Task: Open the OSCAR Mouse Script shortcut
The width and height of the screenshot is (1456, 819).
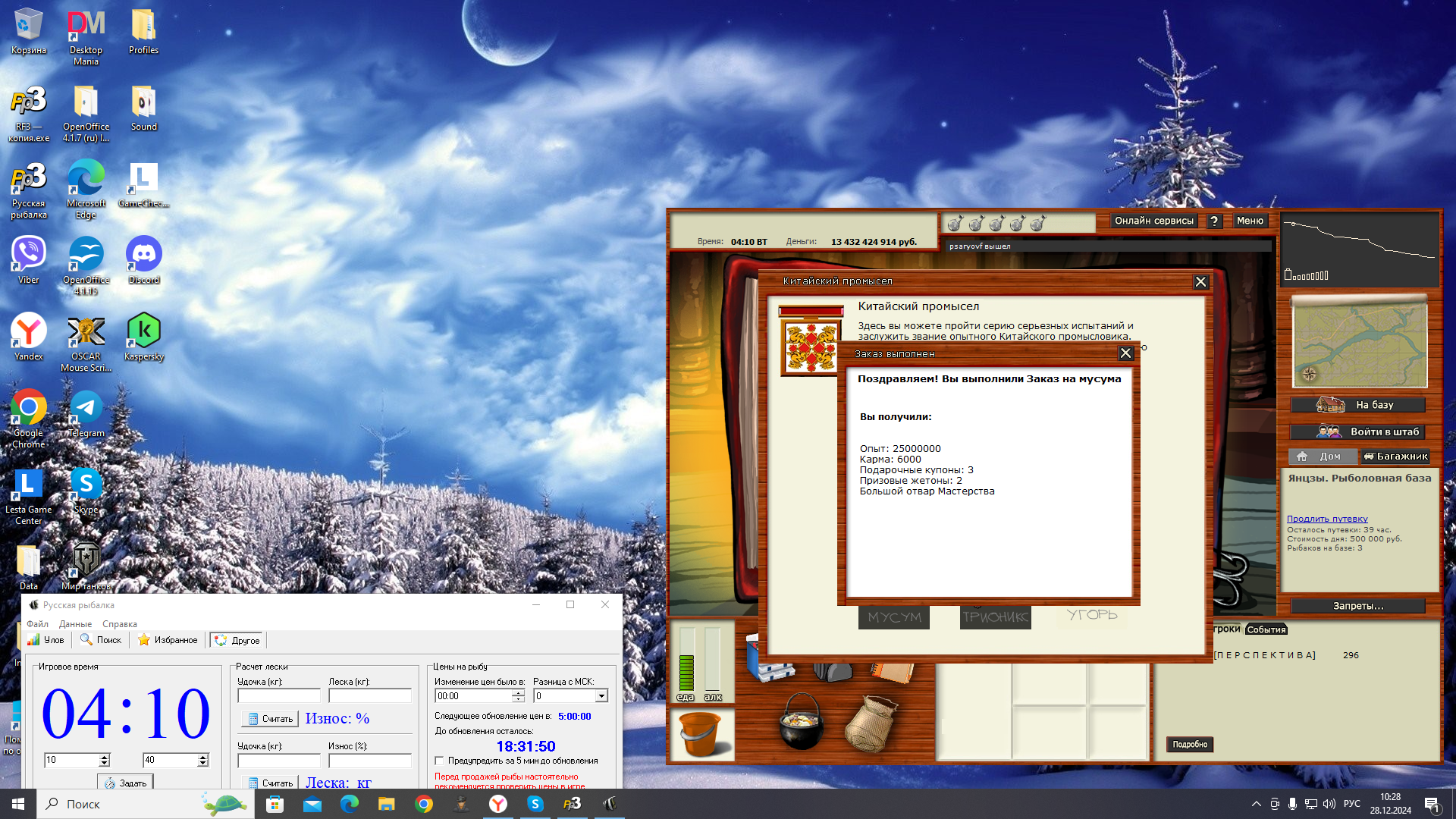Action: tap(86, 344)
